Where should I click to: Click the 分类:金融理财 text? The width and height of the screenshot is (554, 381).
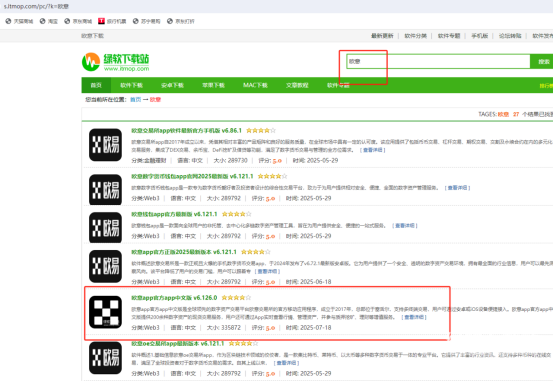(x=149, y=160)
